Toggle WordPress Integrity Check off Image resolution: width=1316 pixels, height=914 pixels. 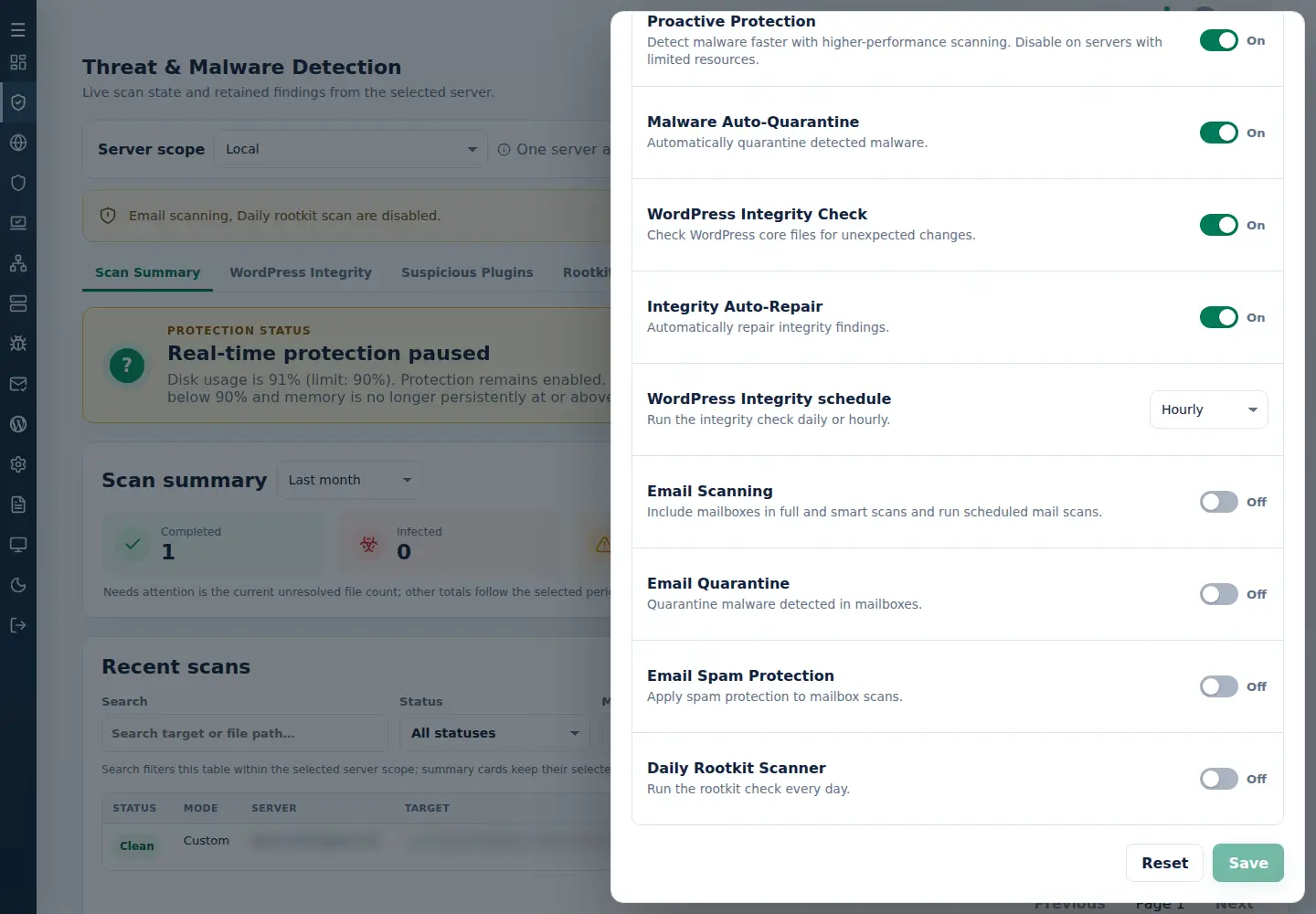[x=1218, y=225]
